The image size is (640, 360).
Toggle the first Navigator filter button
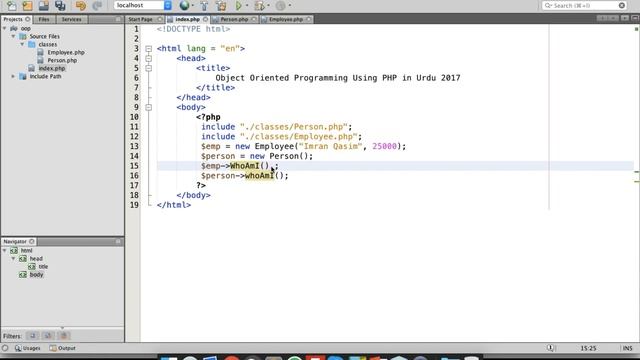(32, 336)
